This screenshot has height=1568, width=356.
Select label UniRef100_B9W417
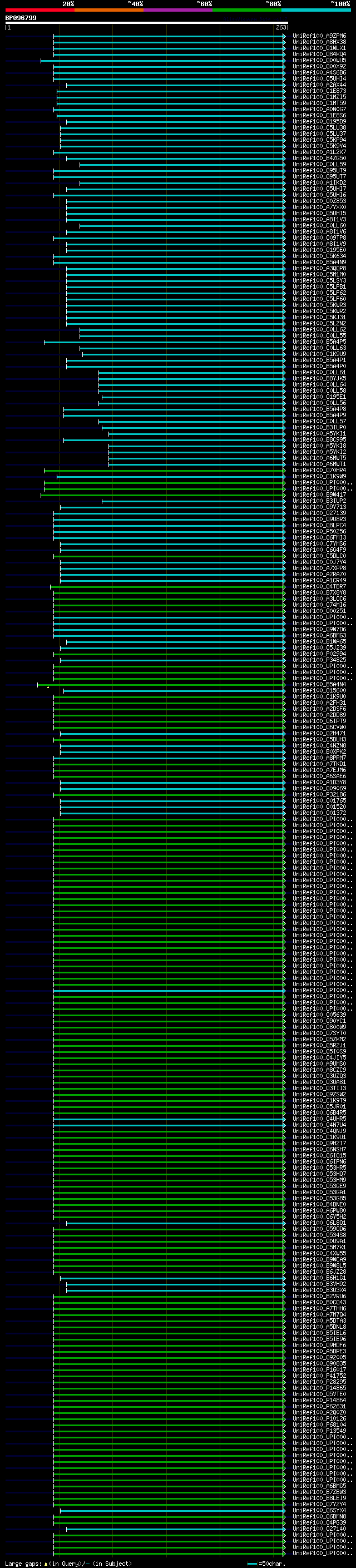tap(319, 495)
